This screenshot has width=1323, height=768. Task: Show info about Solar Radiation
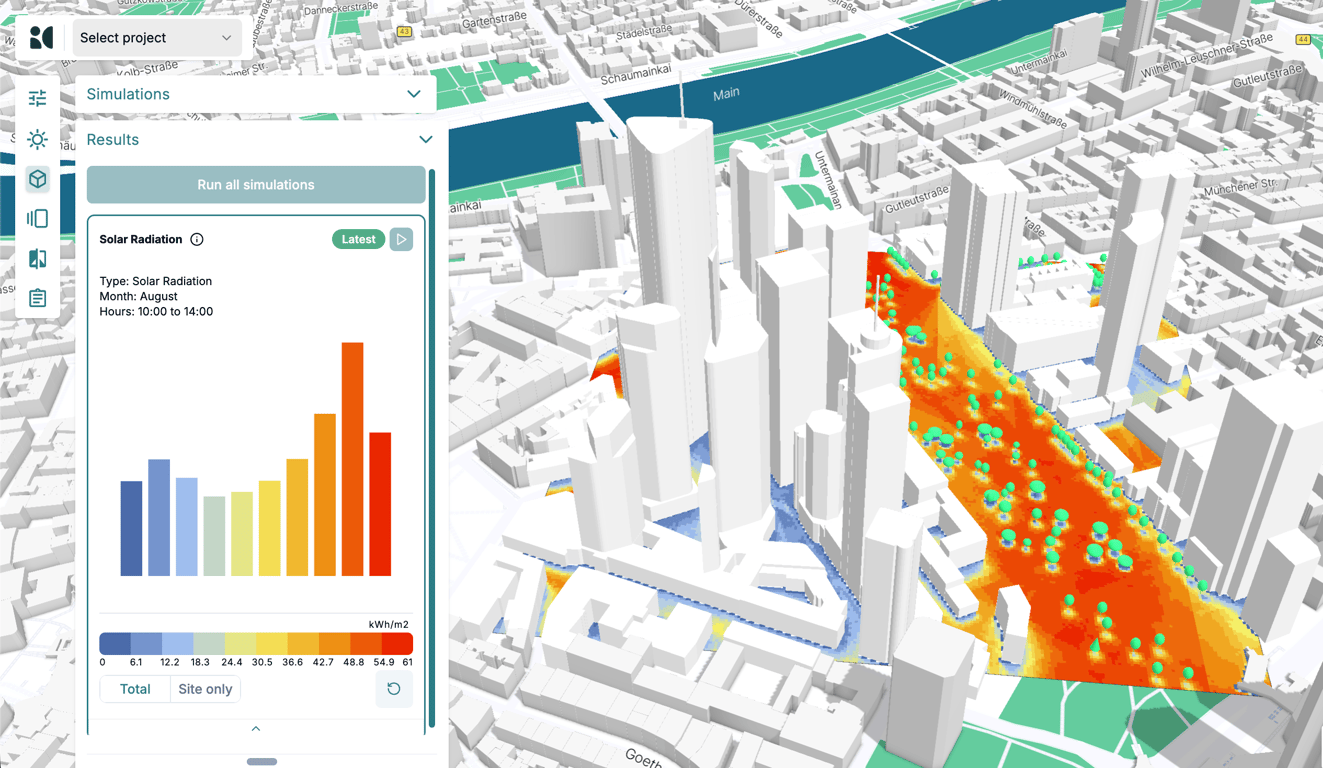click(x=197, y=240)
